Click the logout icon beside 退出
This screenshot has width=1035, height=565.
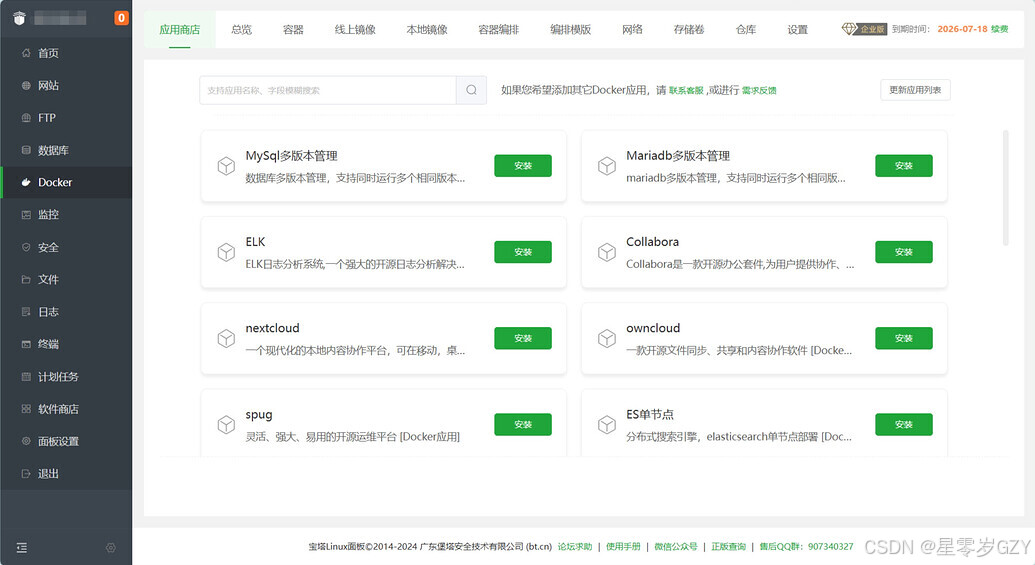pos(26,473)
